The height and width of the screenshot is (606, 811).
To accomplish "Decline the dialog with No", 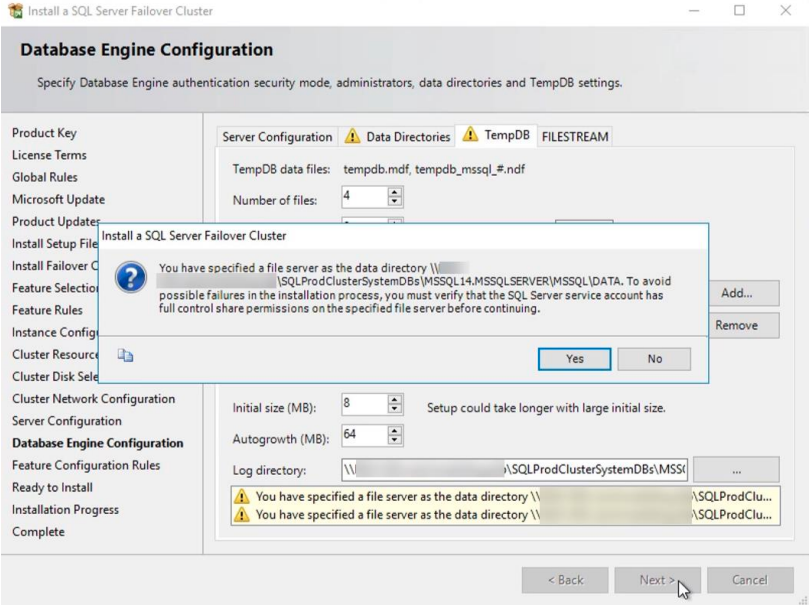I will point(654,359).
